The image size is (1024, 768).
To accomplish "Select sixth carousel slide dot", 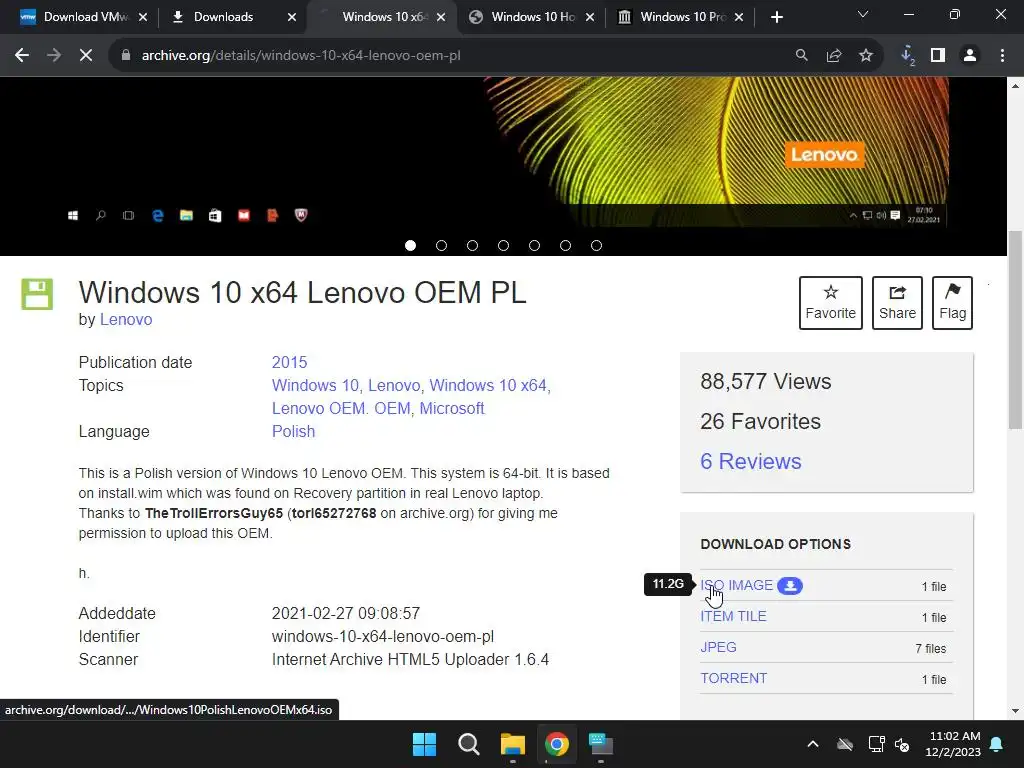I will [x=566, y=246].
